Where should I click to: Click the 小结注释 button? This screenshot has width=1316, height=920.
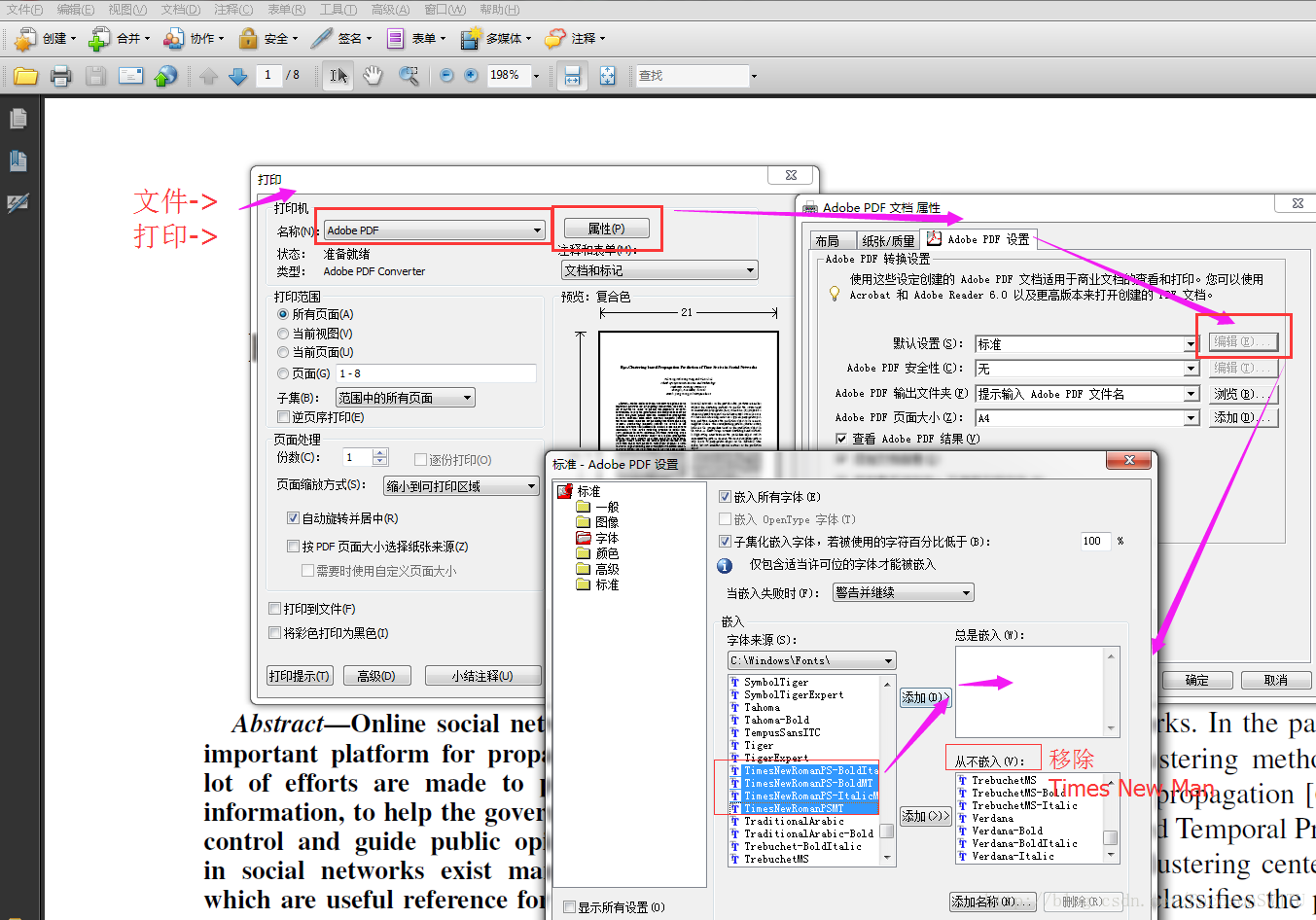(482, 676)
